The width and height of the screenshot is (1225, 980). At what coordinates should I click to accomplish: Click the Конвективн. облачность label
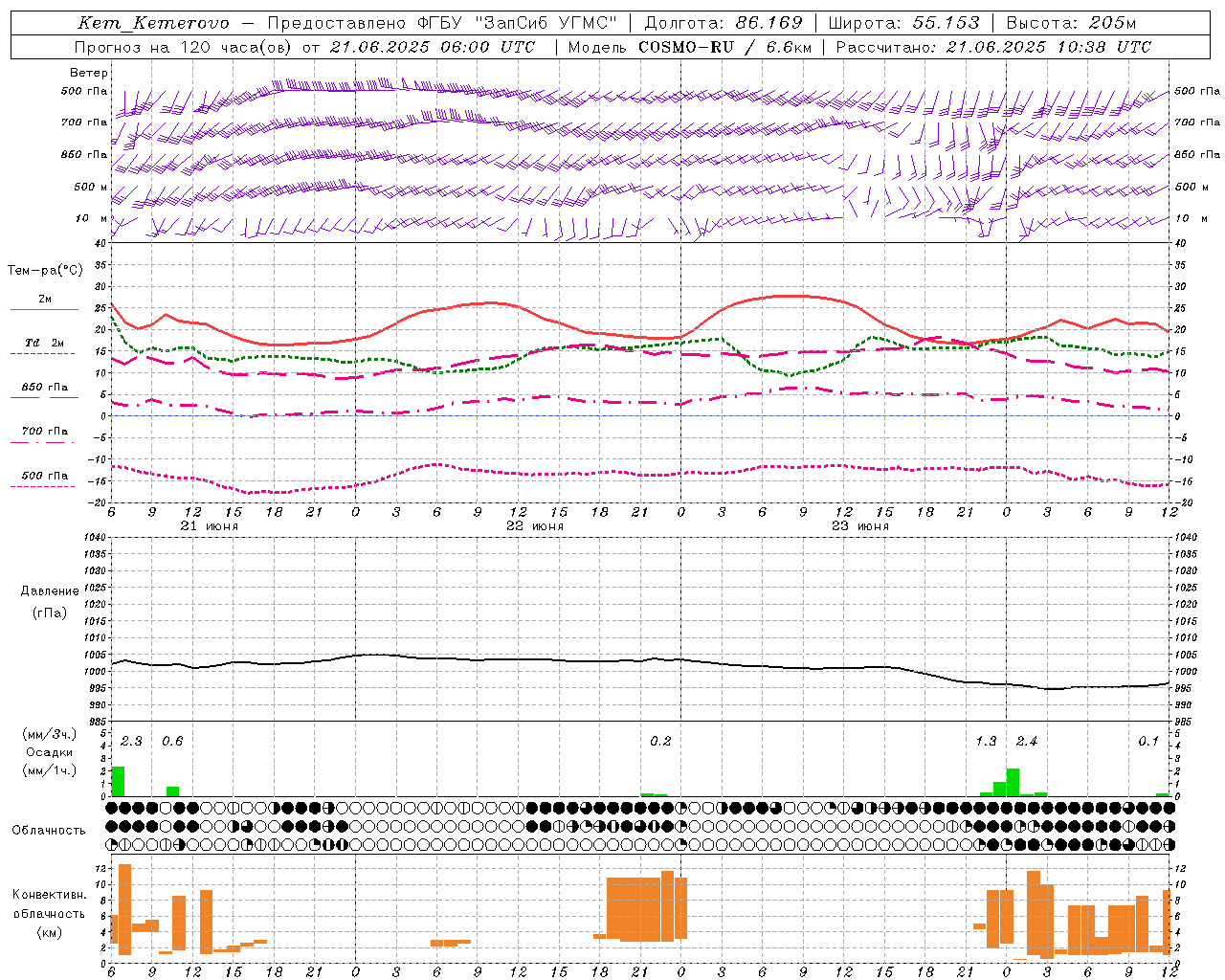[x=49, y=904]
